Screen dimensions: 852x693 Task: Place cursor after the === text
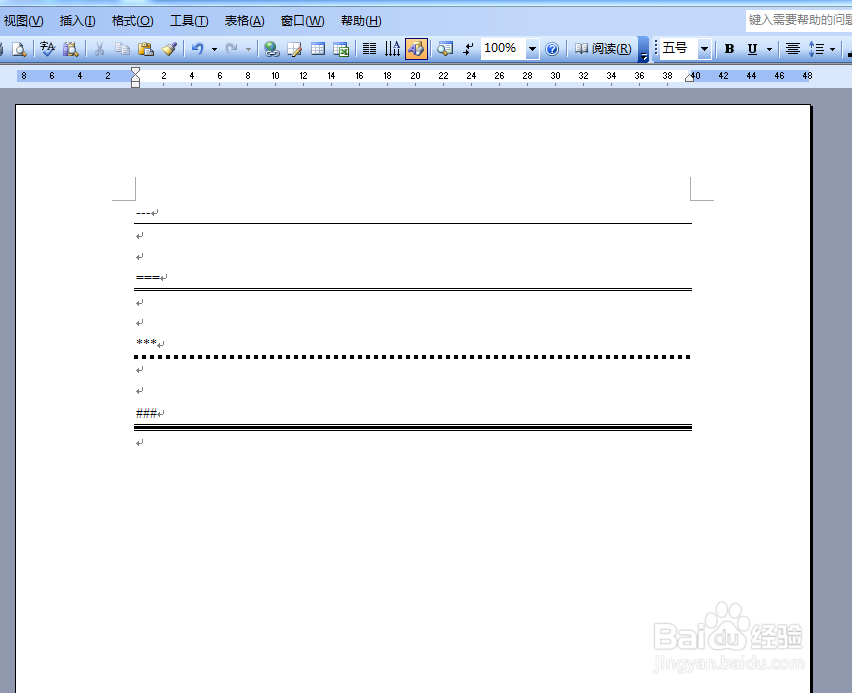pyautogui.click(x=160, y=277)
